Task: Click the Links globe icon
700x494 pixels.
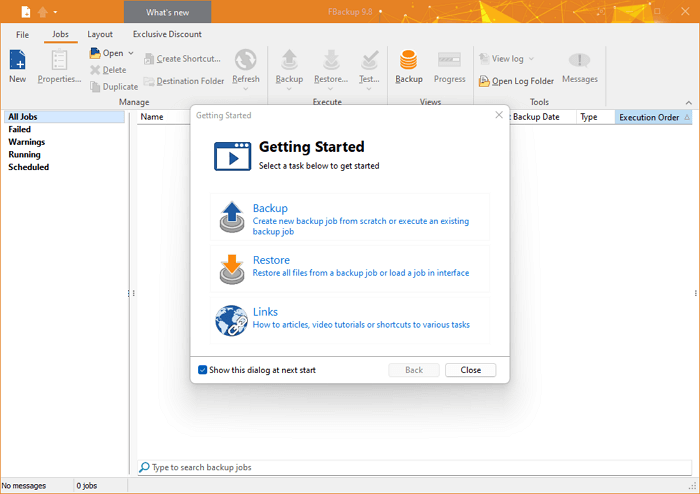Action: pos(231,320)
